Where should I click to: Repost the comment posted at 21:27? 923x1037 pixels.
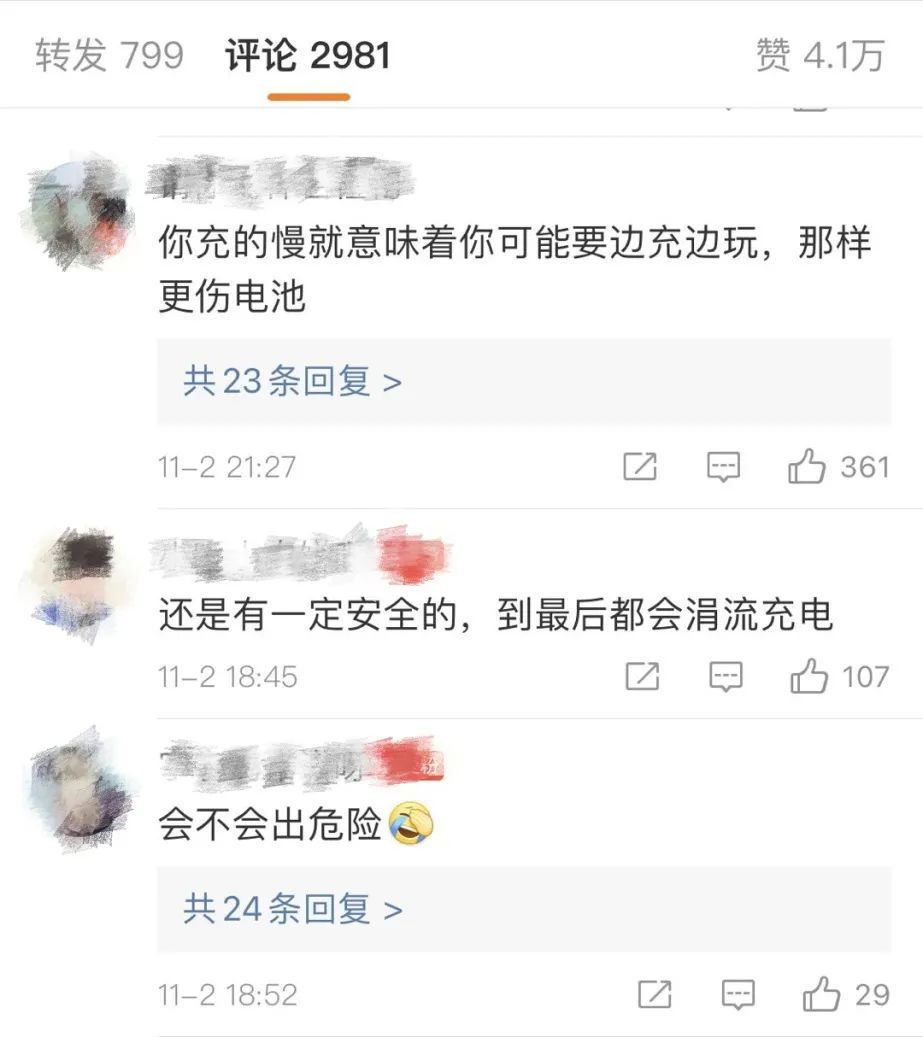pyautogui.click(x=640, y=467)
